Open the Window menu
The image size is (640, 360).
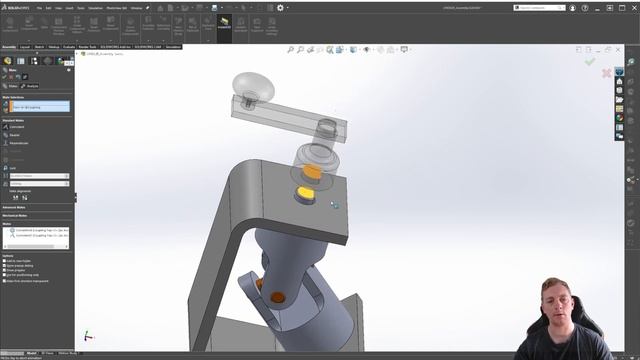(136, 8)
